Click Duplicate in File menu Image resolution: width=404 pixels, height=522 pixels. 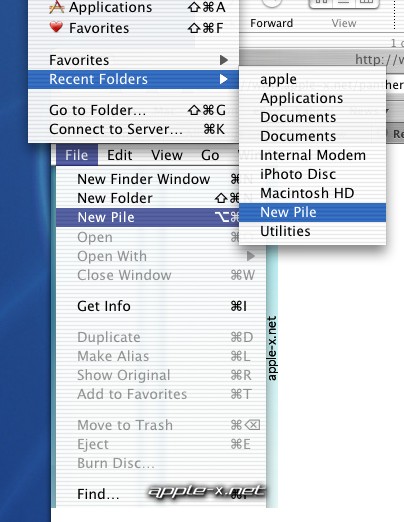161,337
